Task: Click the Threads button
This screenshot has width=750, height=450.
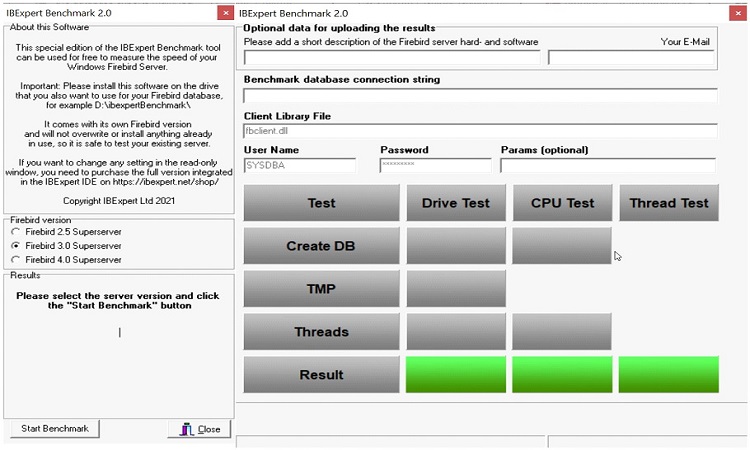Action: 321,332
